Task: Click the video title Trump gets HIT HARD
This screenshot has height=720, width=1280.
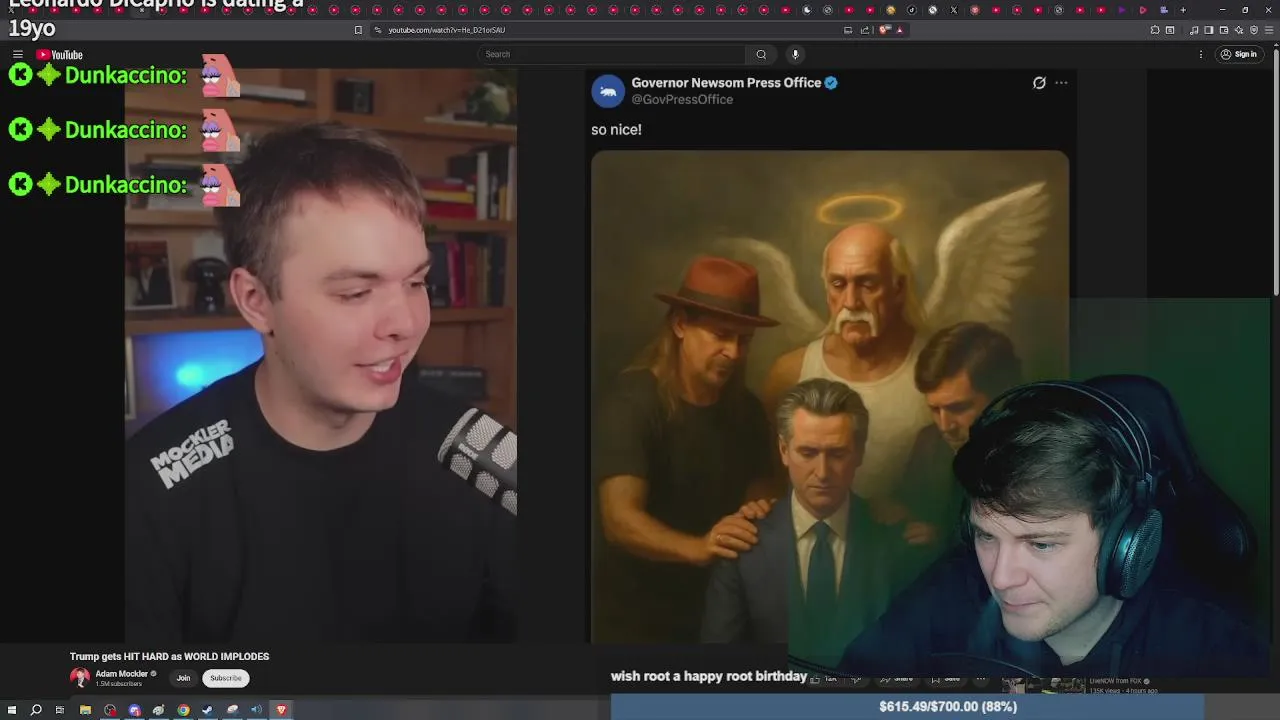Action: [169, 656]
